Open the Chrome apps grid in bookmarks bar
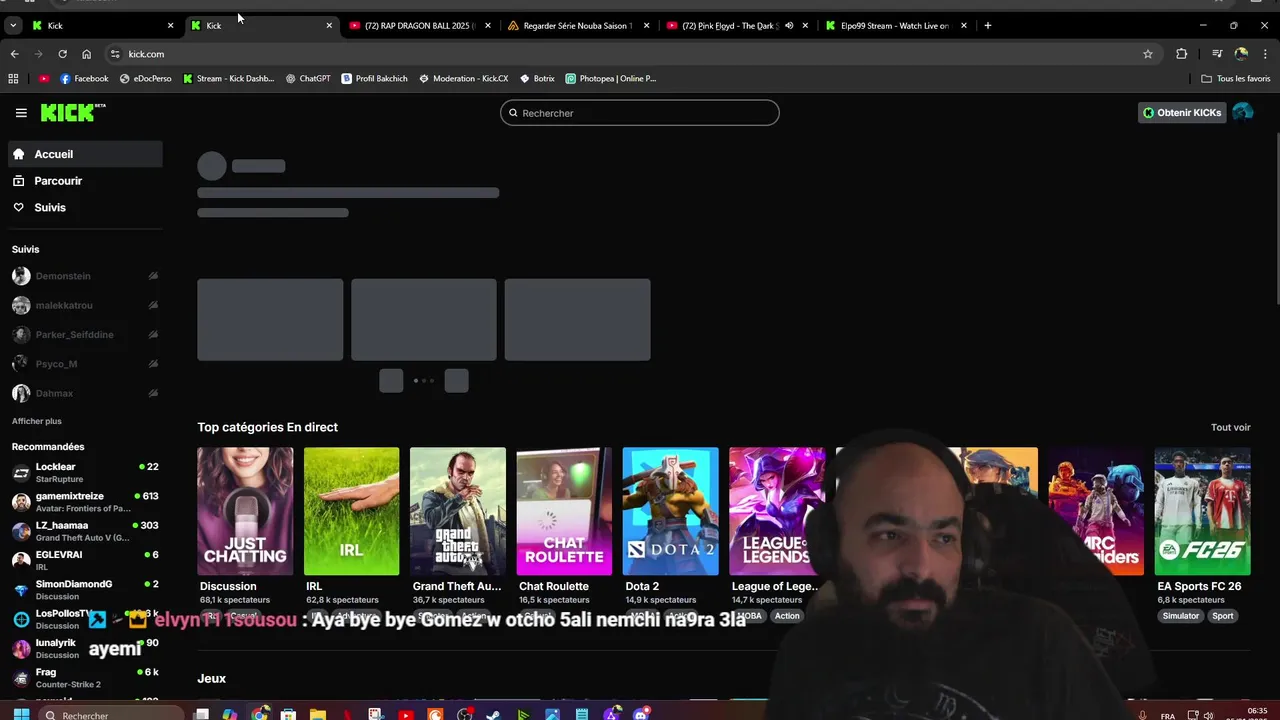 [13, 78]
